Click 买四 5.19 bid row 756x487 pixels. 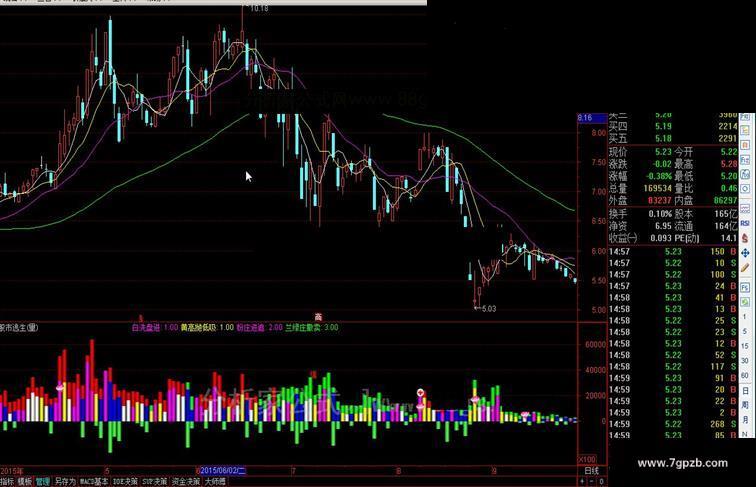coord(673,126)
